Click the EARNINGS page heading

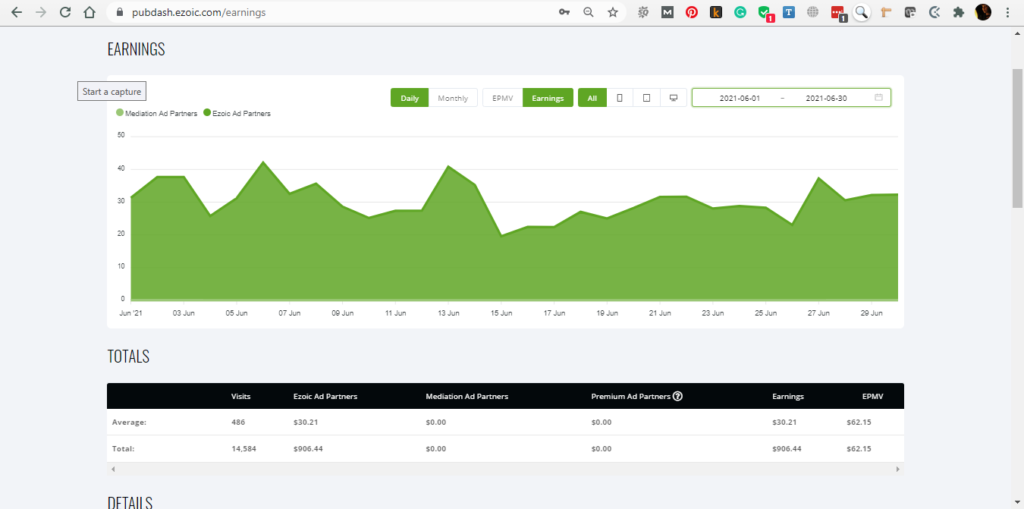point(136,49)
